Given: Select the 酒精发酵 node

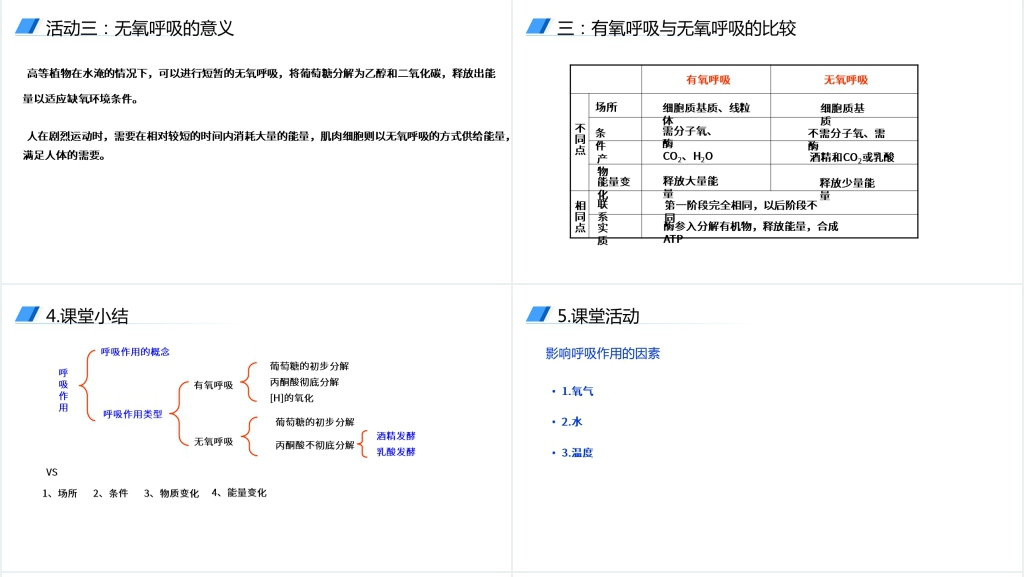Looking at the screenshot, I should 396,436.
